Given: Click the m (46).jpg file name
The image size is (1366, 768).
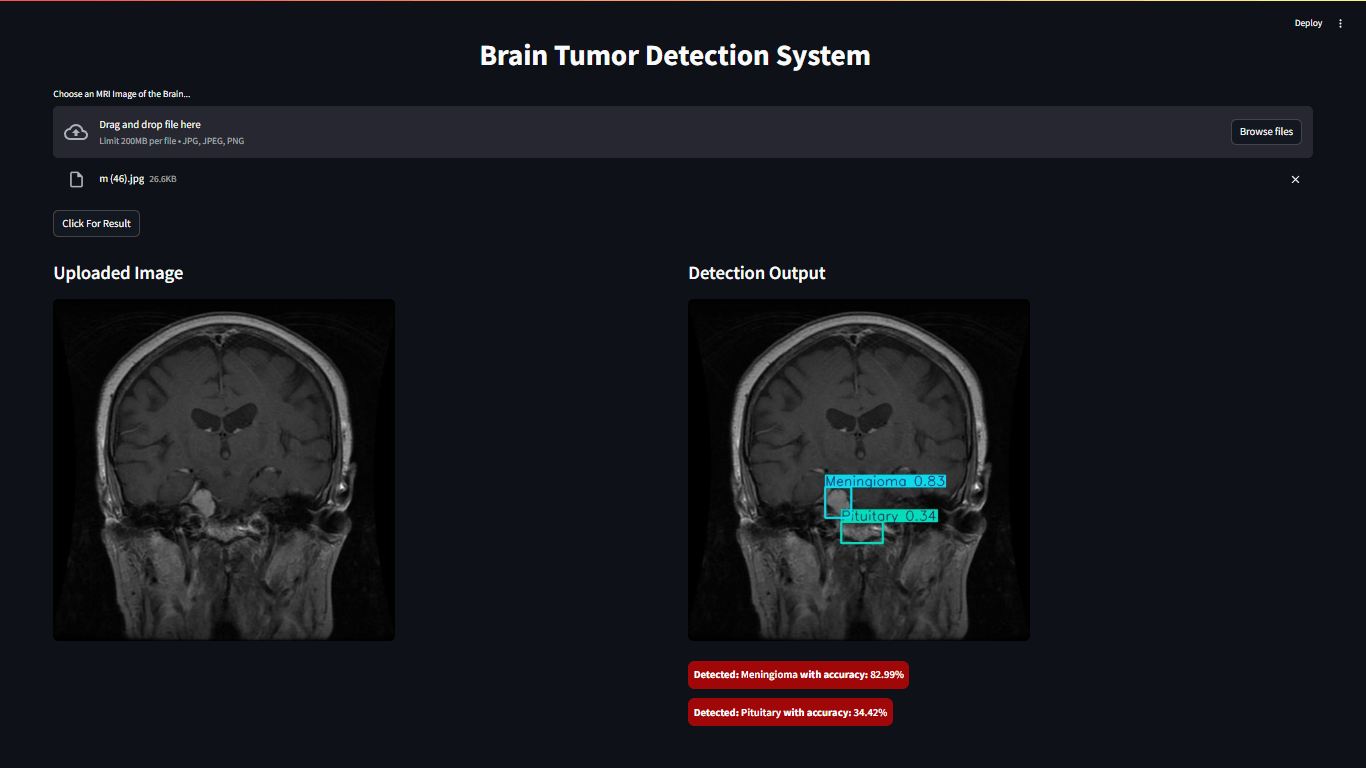Looking at the screenshot, I should [x=122, y=179].
